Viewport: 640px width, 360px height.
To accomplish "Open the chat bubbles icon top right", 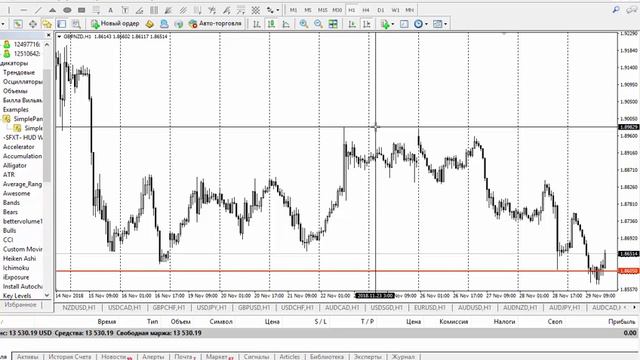I will tap(631, 10).
